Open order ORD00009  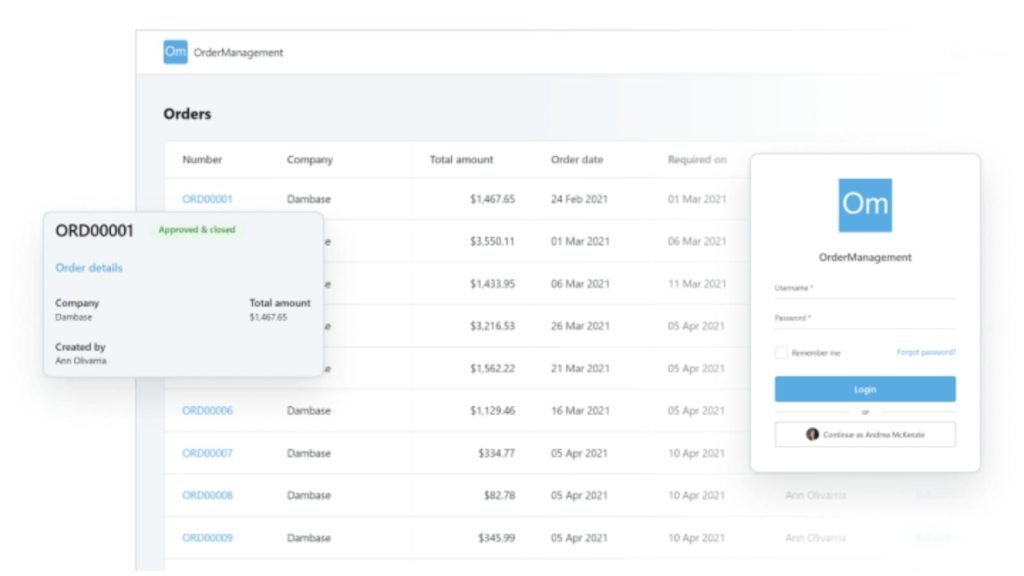pyautogui.click(x=206, y=537)
